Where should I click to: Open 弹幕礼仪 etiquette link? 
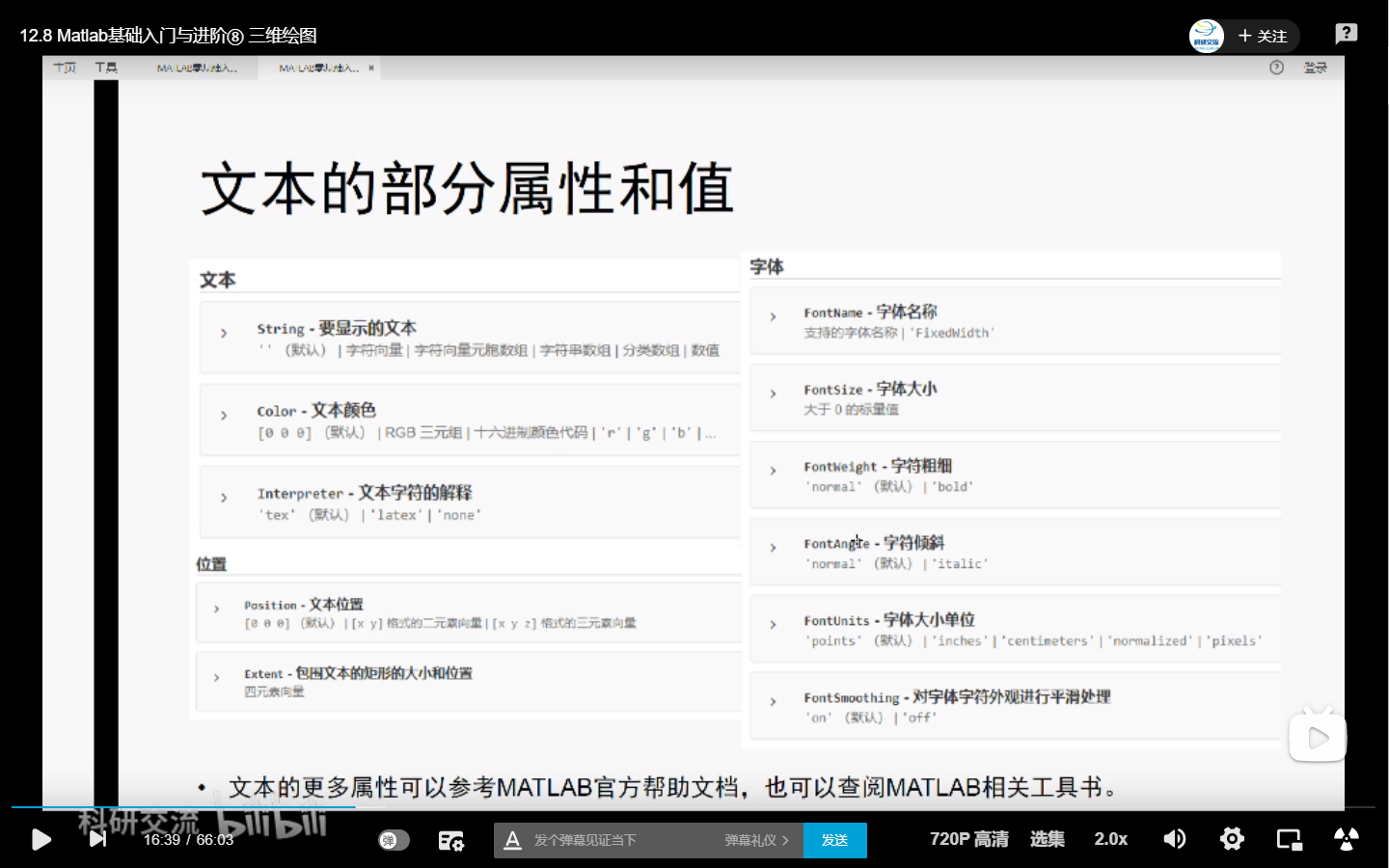point(756,840)
